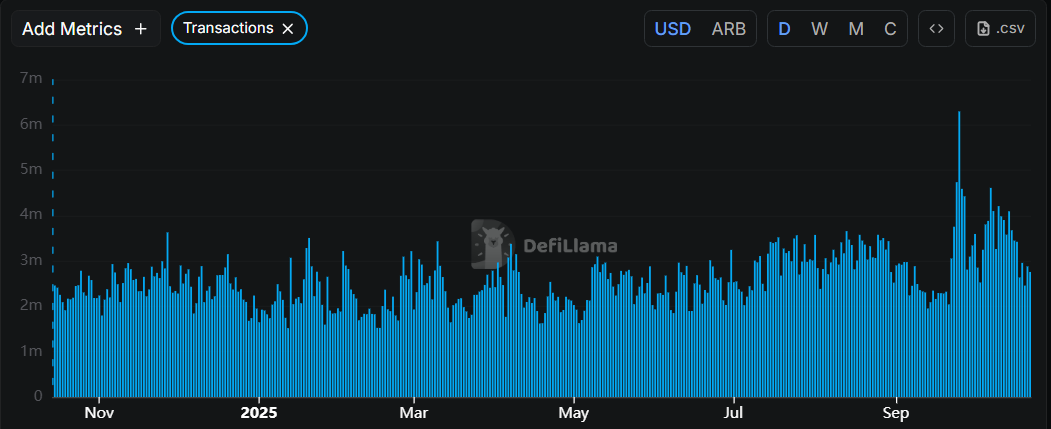Click the Nov label on the x-axis
Image resolution: width=1051 pixels, height=429 pixels.
tap(98, 412)
